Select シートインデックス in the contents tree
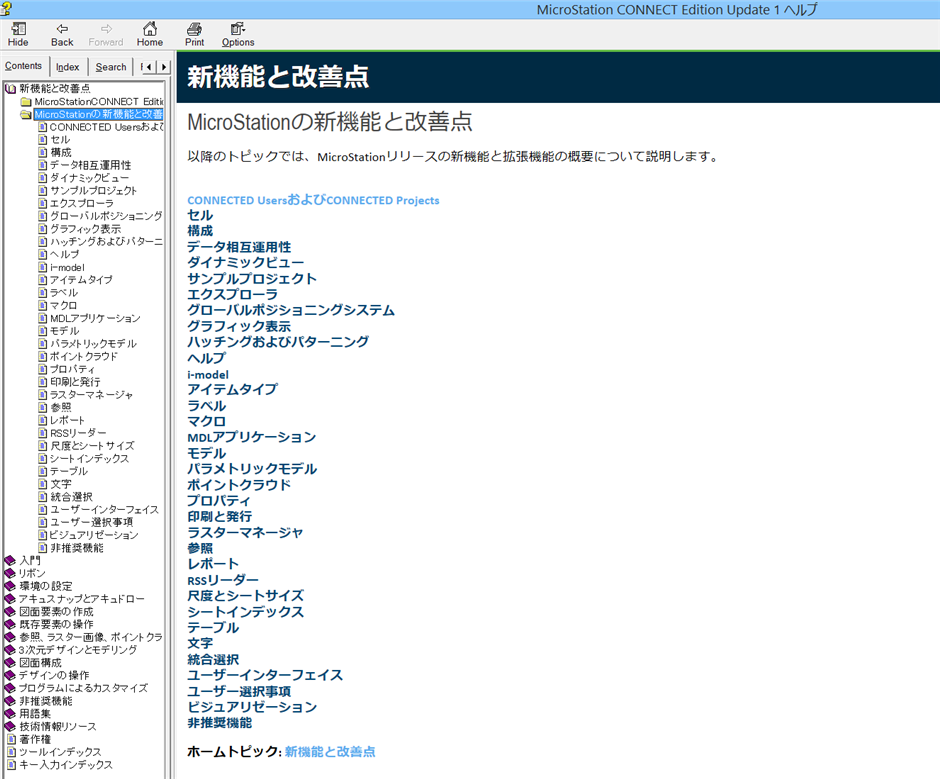Image resolution: width=940 pixels, height=779 pixels. [90, 458]
